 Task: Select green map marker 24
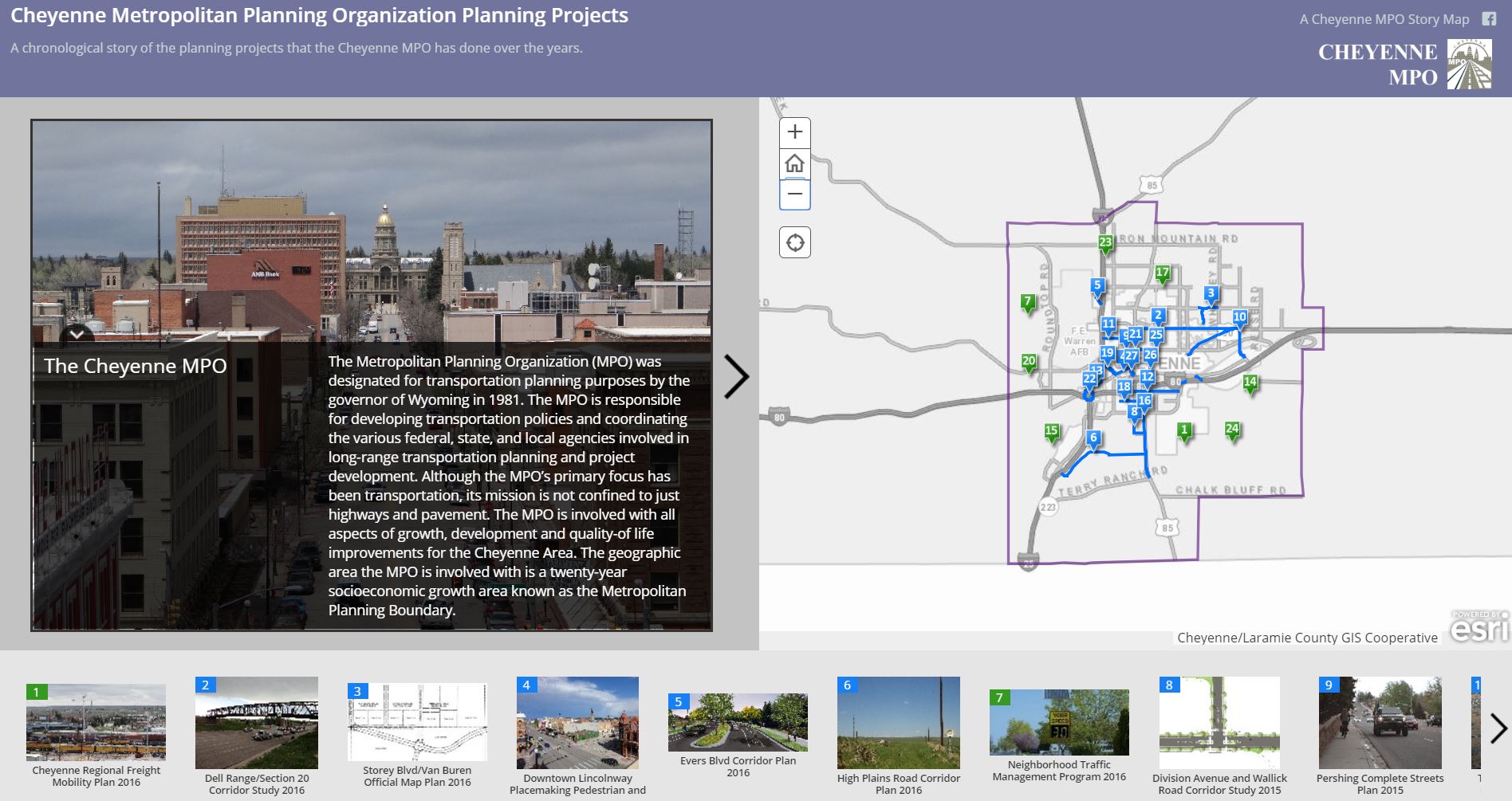1232,430
